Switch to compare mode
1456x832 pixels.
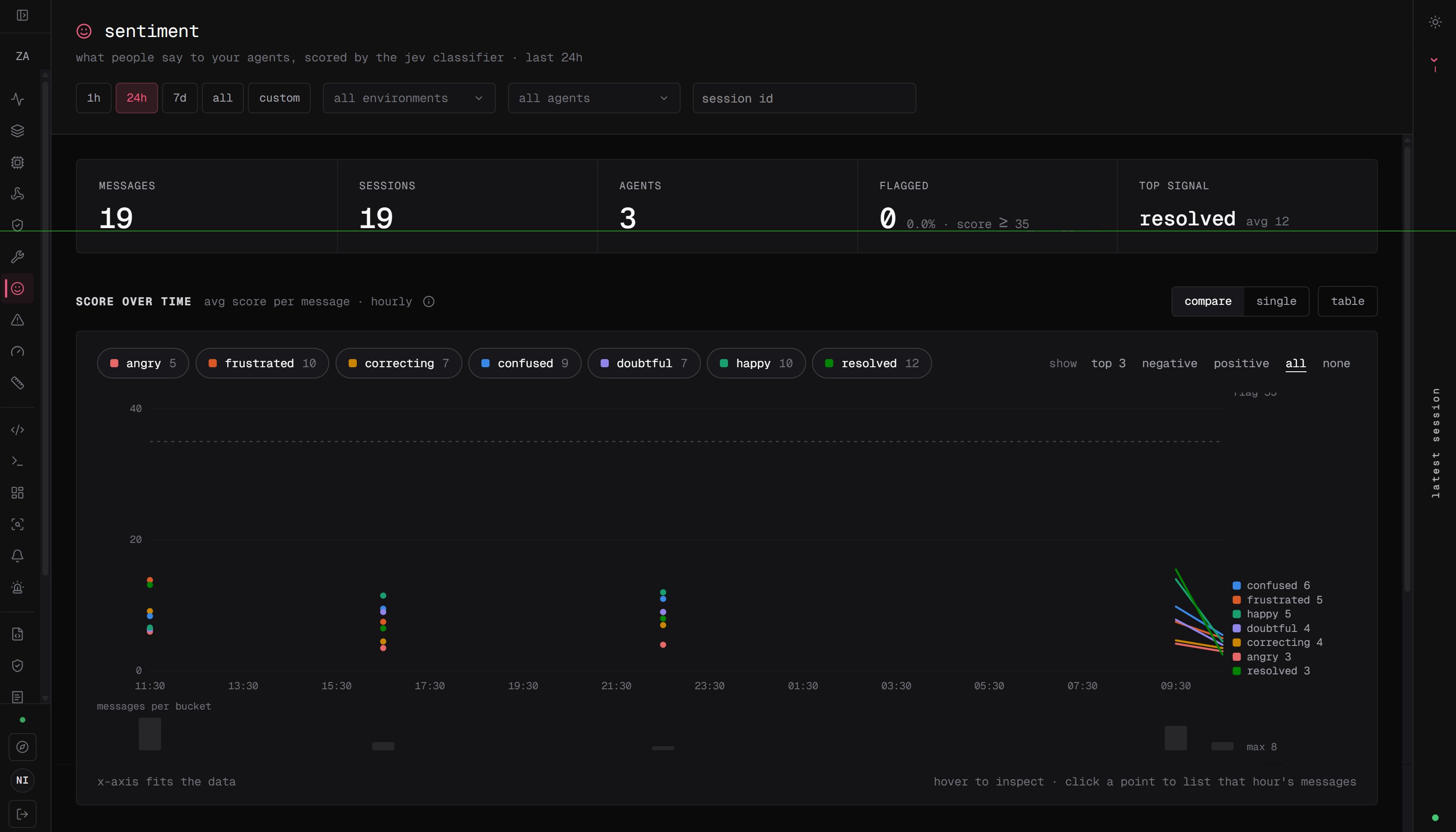click(x=1208, y=301)
